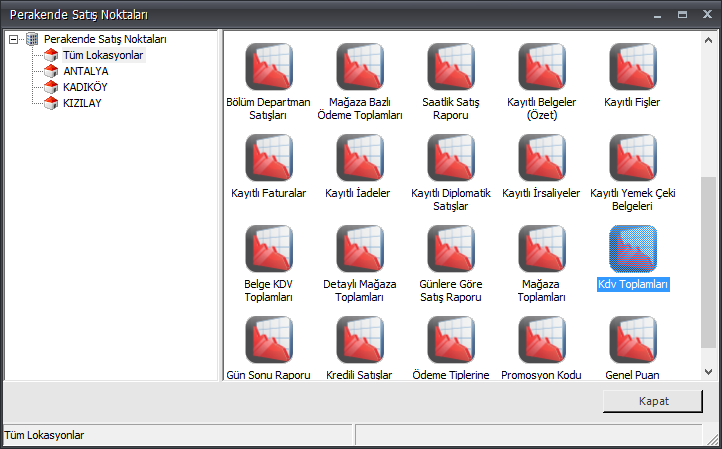Screen dimensions: 722x449
Task: Open the Kayıtlı İrsaliyeler report icon
Action: click(542, 158)
